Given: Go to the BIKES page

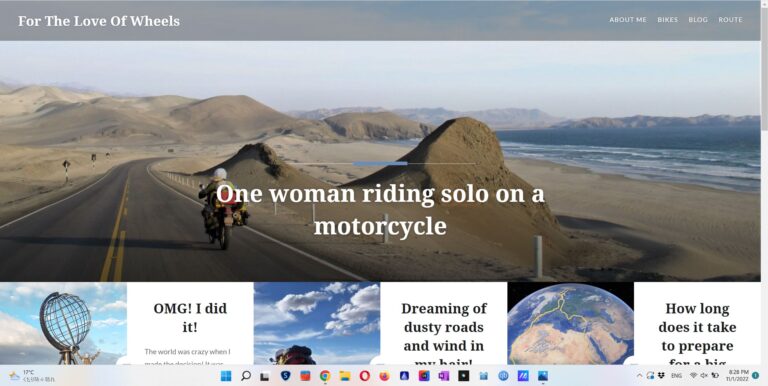Looking at the screenshot, I should (668, 20).
